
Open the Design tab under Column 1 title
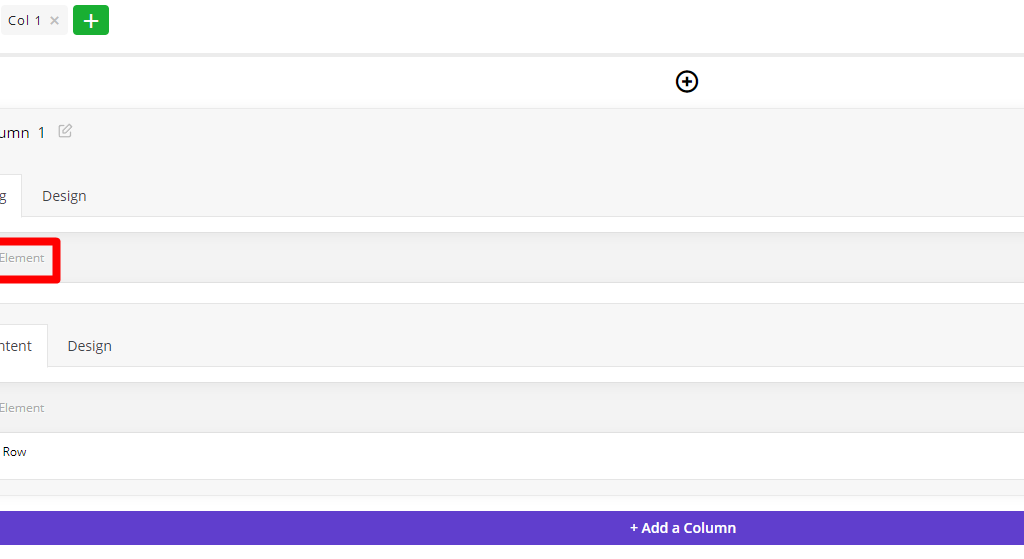point(64,196)
